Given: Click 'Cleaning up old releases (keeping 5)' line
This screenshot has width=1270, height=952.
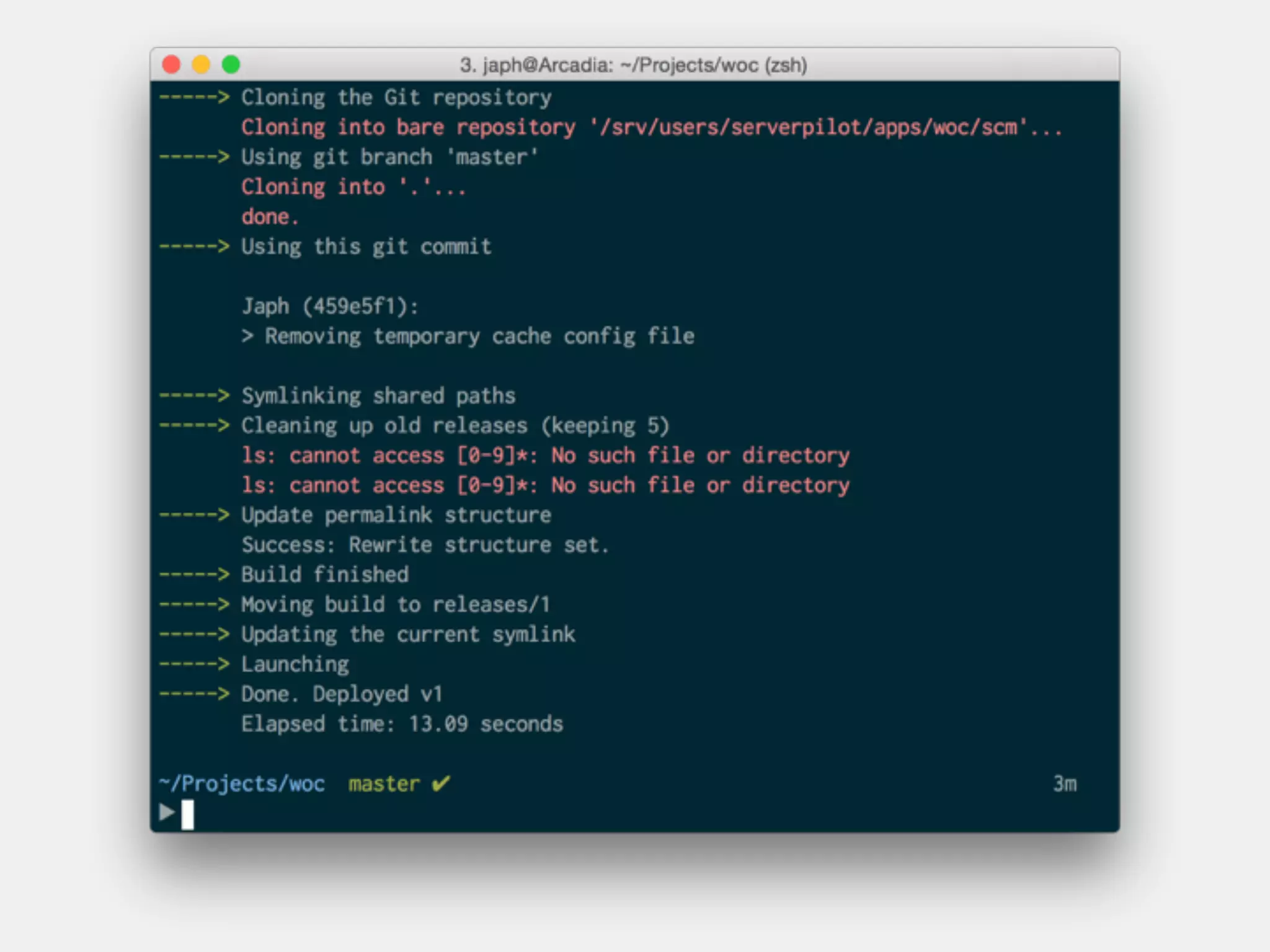Looking at the screenshot, I should click(x=455, y=426).
